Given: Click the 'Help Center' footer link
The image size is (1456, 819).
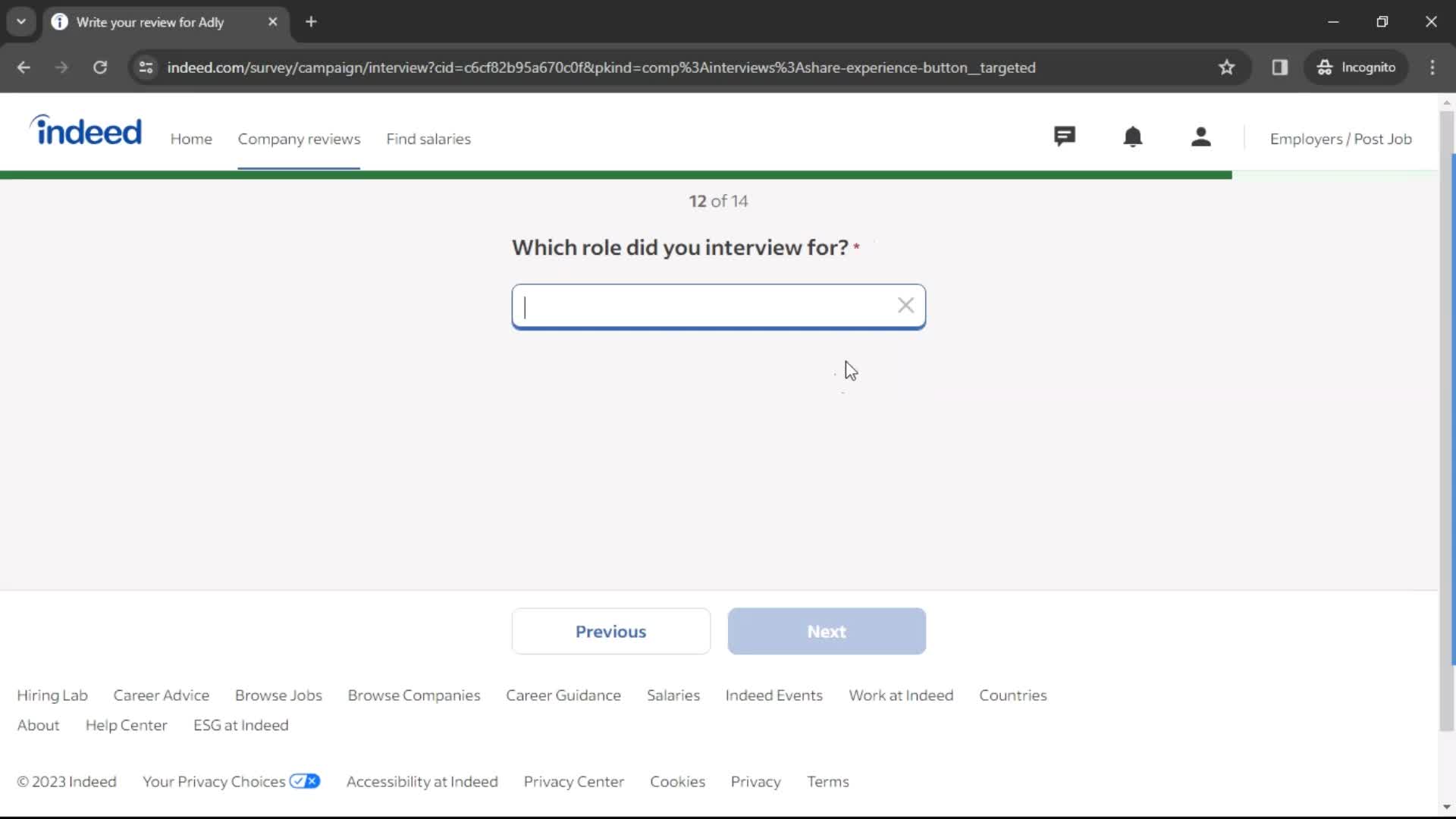Looking at the screenshot, I should [127, 725].
